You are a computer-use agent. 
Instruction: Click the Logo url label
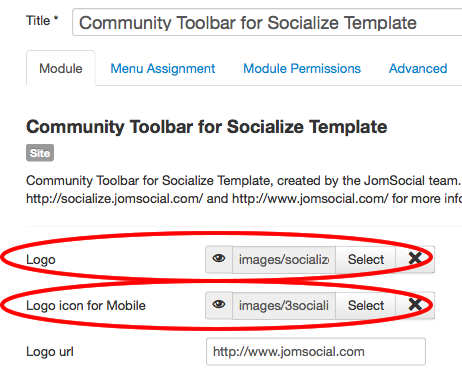pyautogui.click(x=50, y=352)
